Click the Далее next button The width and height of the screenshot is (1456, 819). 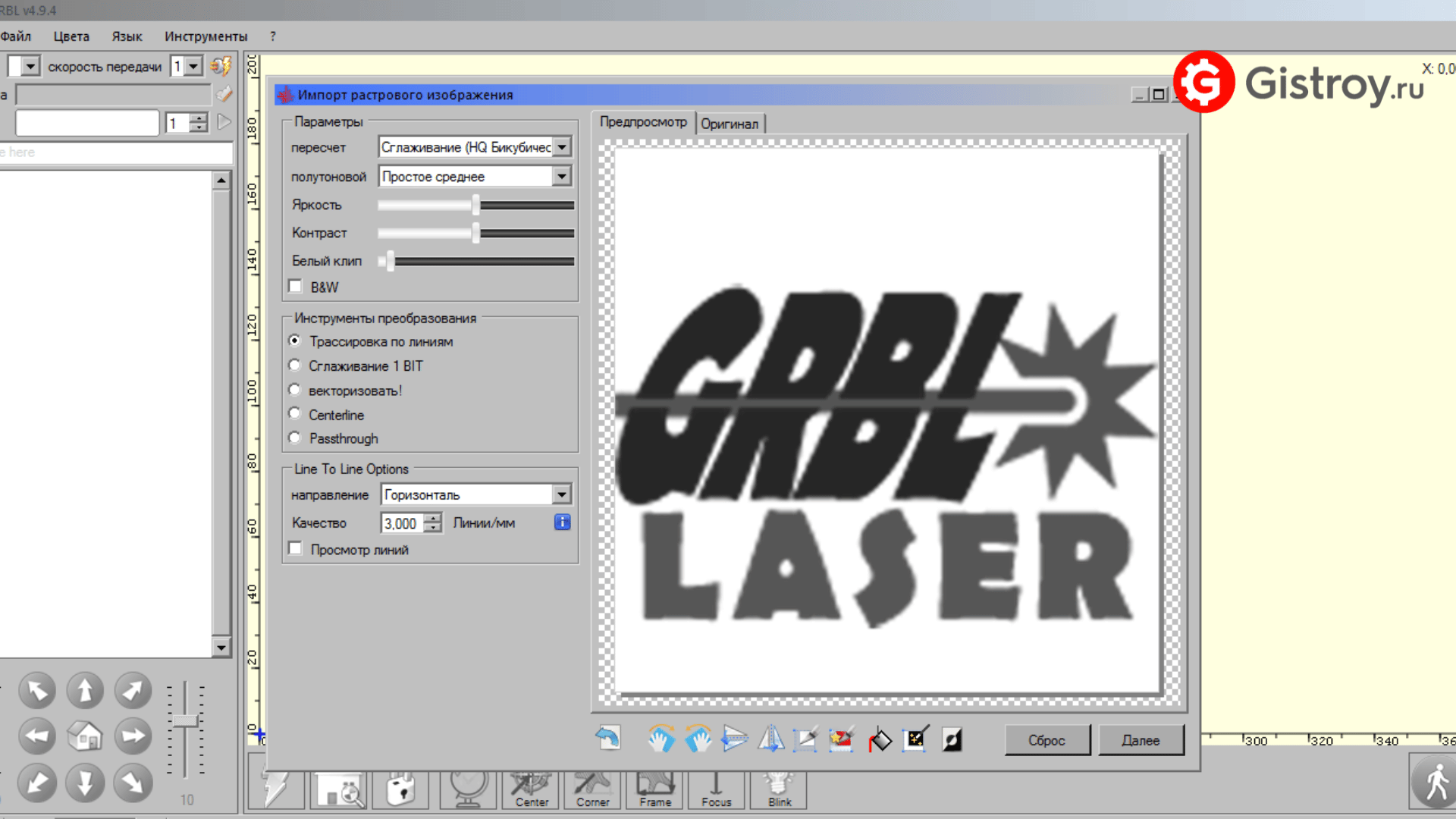click(1141, 740)
